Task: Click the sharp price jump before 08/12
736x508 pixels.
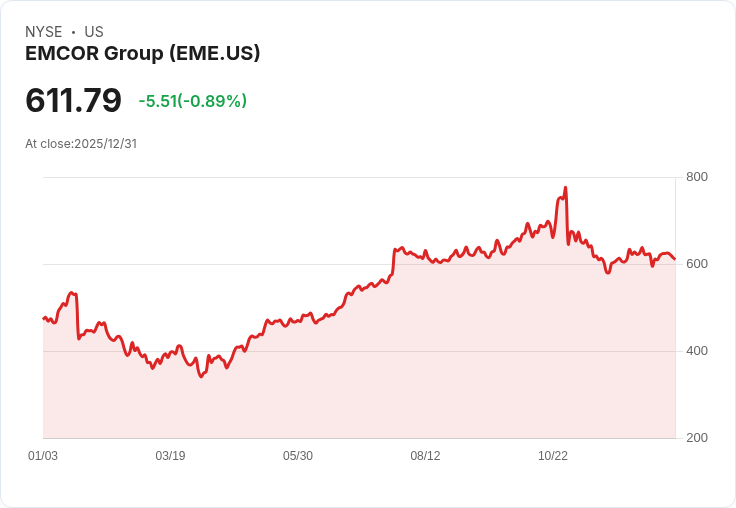Action: click(x=393, y=262)
